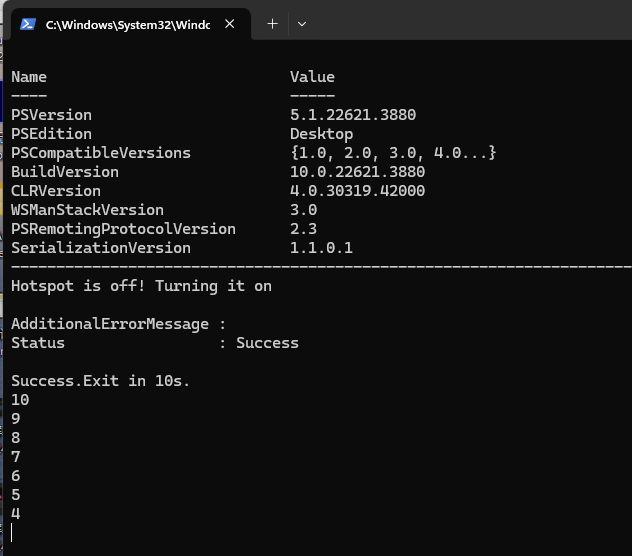Screen dimensions: 632x556
Task: Click the Hotspot is off message line
Action: tap(141, 286)
